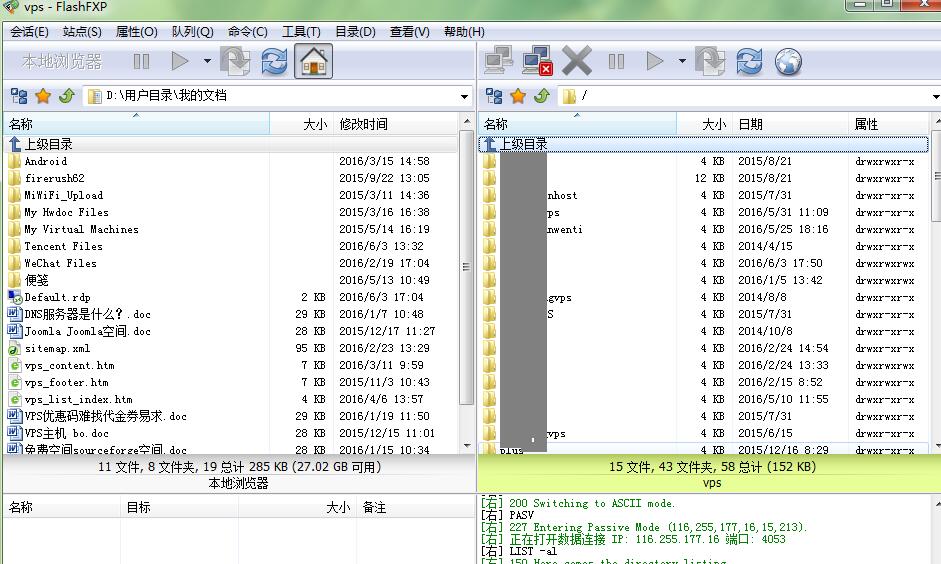This screenshot has width=941, height=564.
Task: Click the local home browser toggle icon
Action: [x=313, y=61]
